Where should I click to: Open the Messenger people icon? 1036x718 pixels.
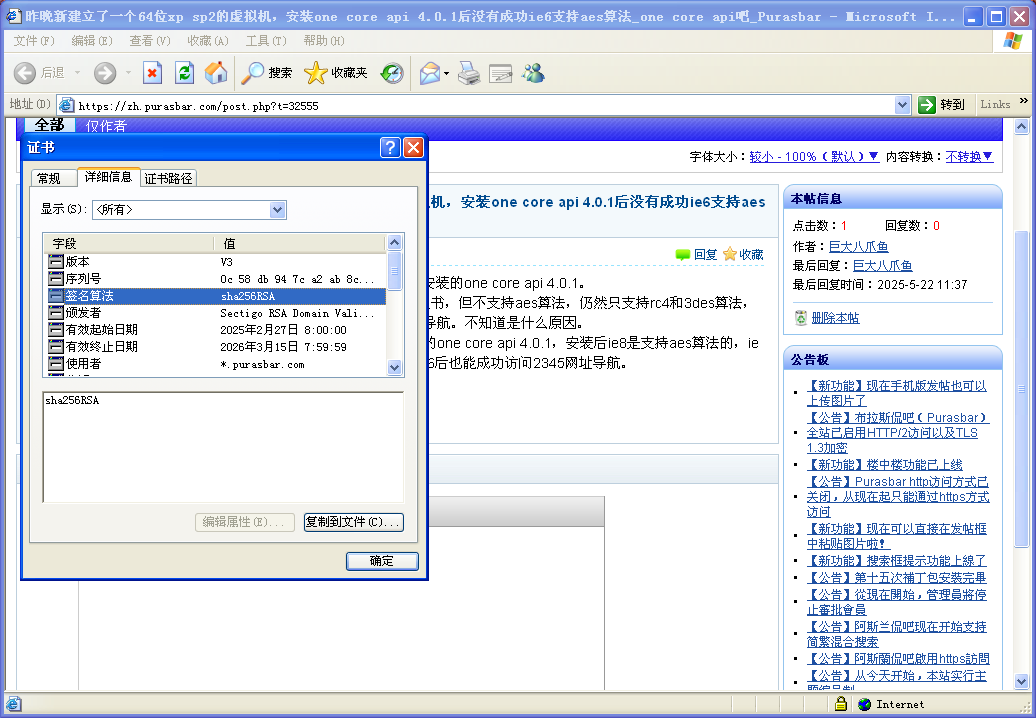point(533,73)
